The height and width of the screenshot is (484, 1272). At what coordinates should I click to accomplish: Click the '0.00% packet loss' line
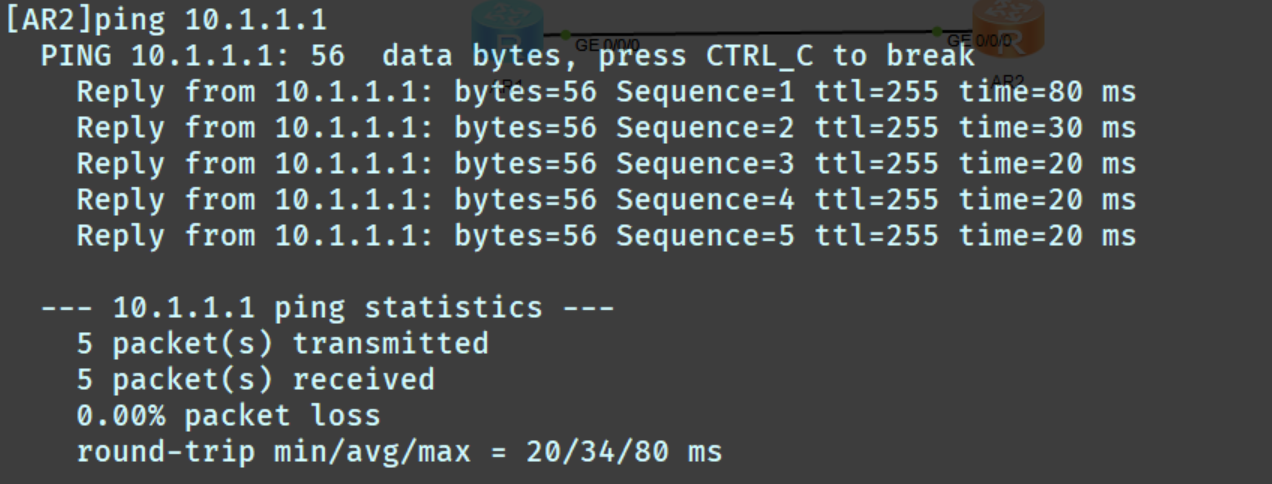coord(228,416)
